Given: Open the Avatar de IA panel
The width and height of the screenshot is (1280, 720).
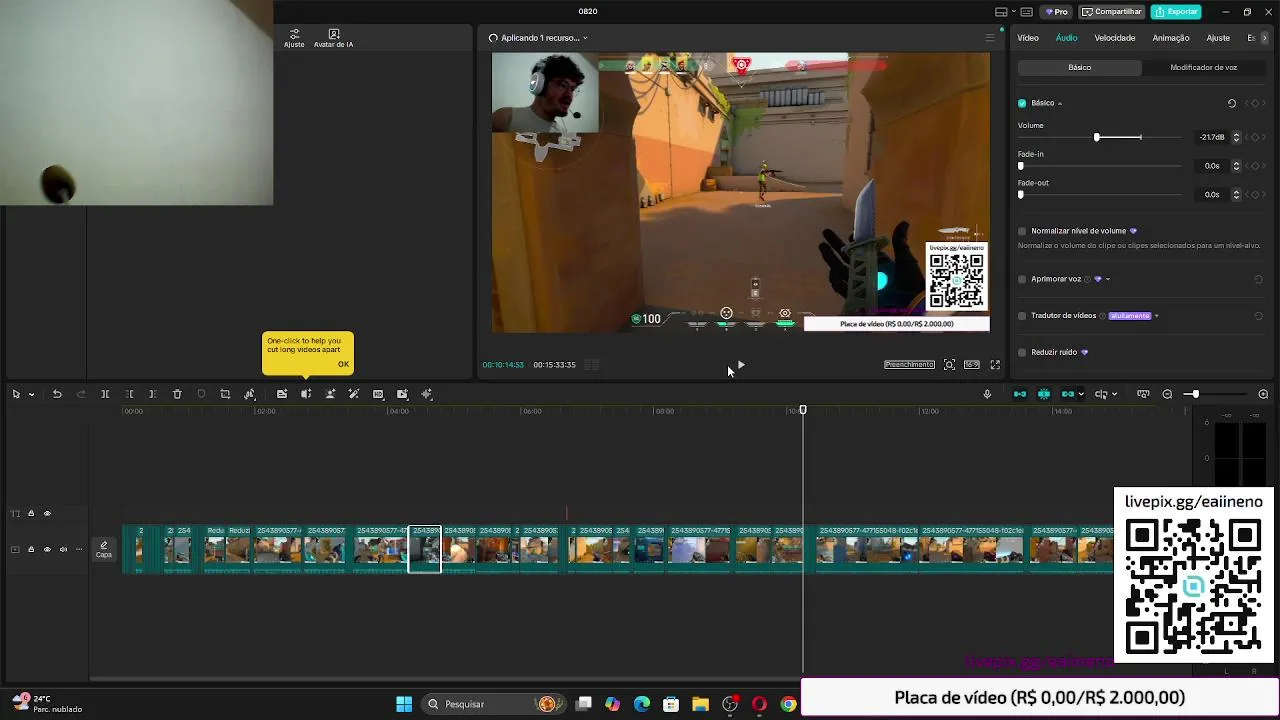Looking at the screenshot, I should point(333,38).
